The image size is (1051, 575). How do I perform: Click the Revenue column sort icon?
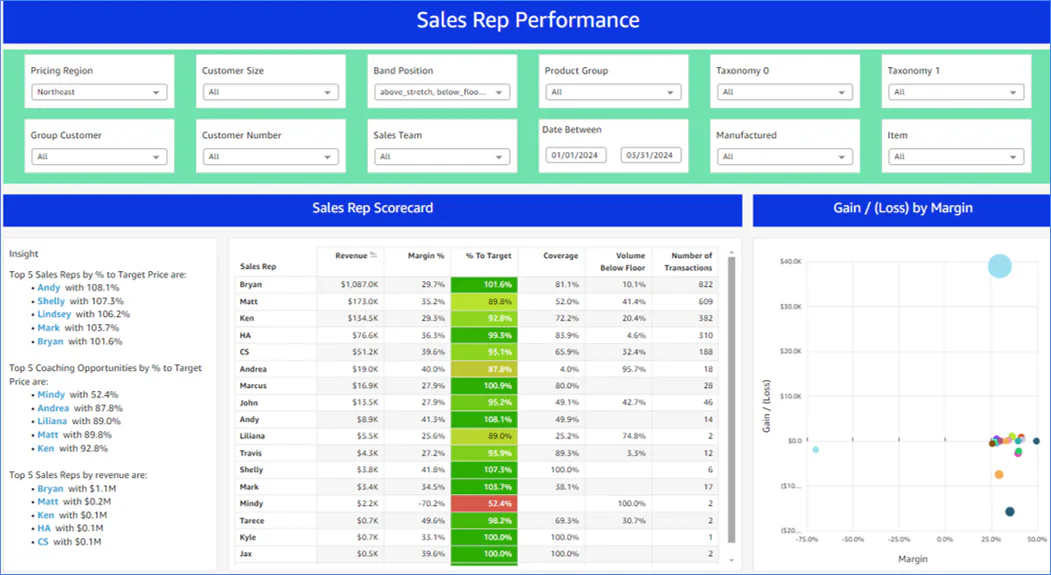pyautogui.click(x=373, y=255)
